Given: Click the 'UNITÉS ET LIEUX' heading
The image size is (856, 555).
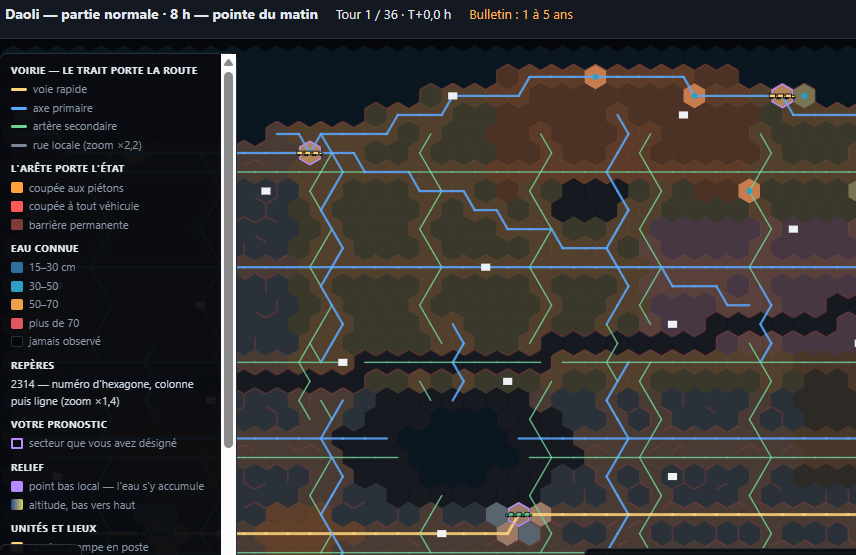Looking at the screenshot, I should click(x=54, y=528).
